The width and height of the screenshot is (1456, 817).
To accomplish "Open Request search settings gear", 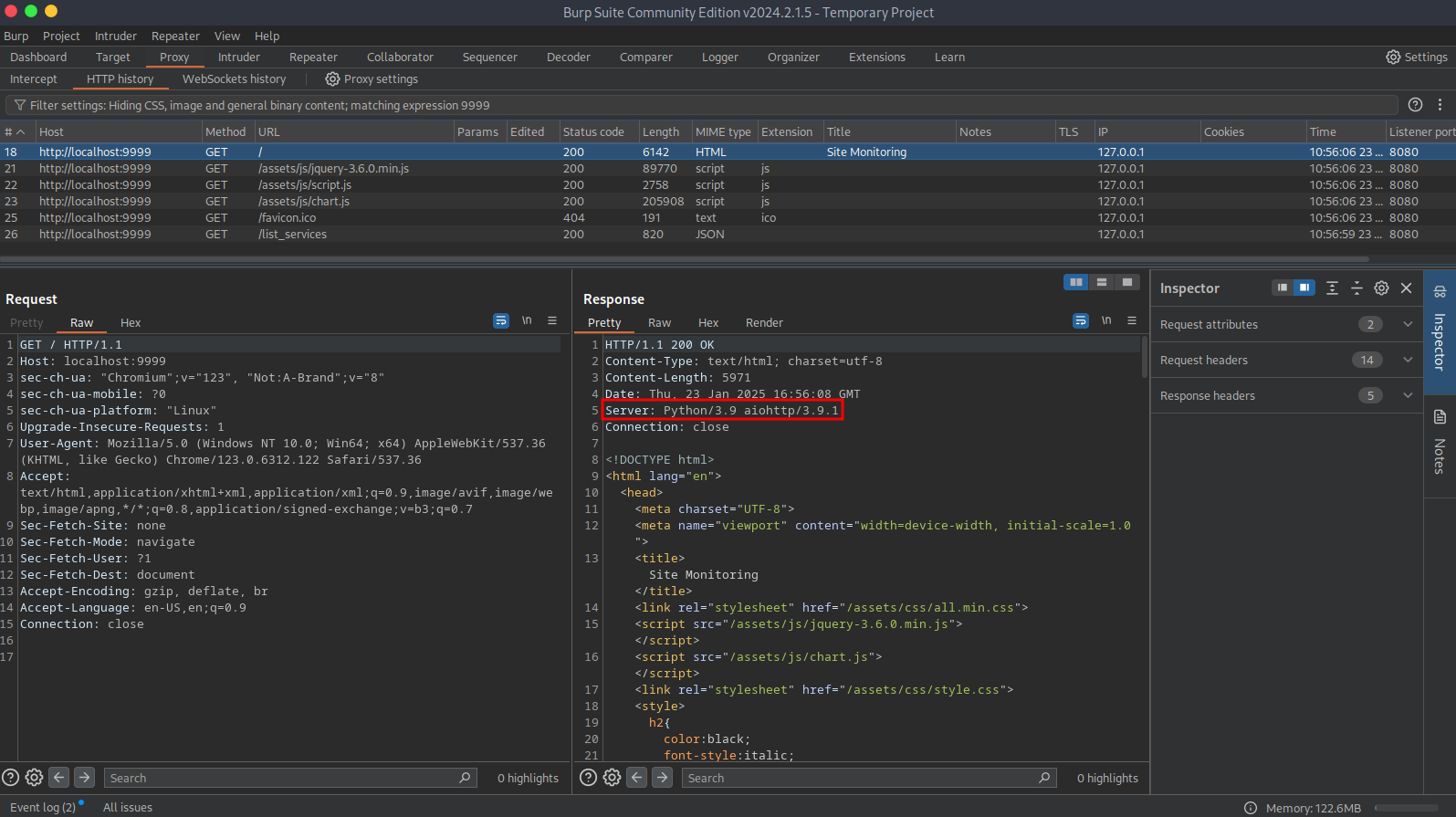I will 34,778.
